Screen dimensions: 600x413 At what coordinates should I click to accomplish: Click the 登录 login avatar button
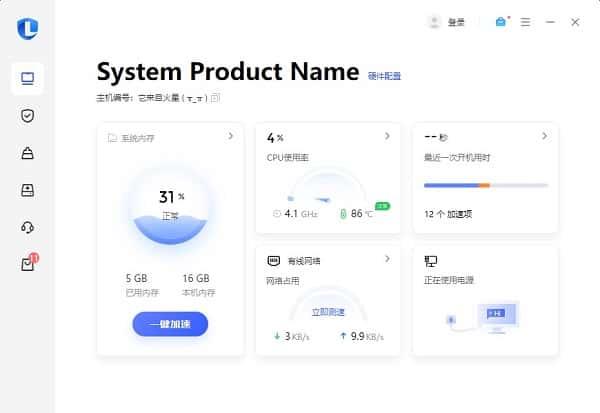coord(446,22)
